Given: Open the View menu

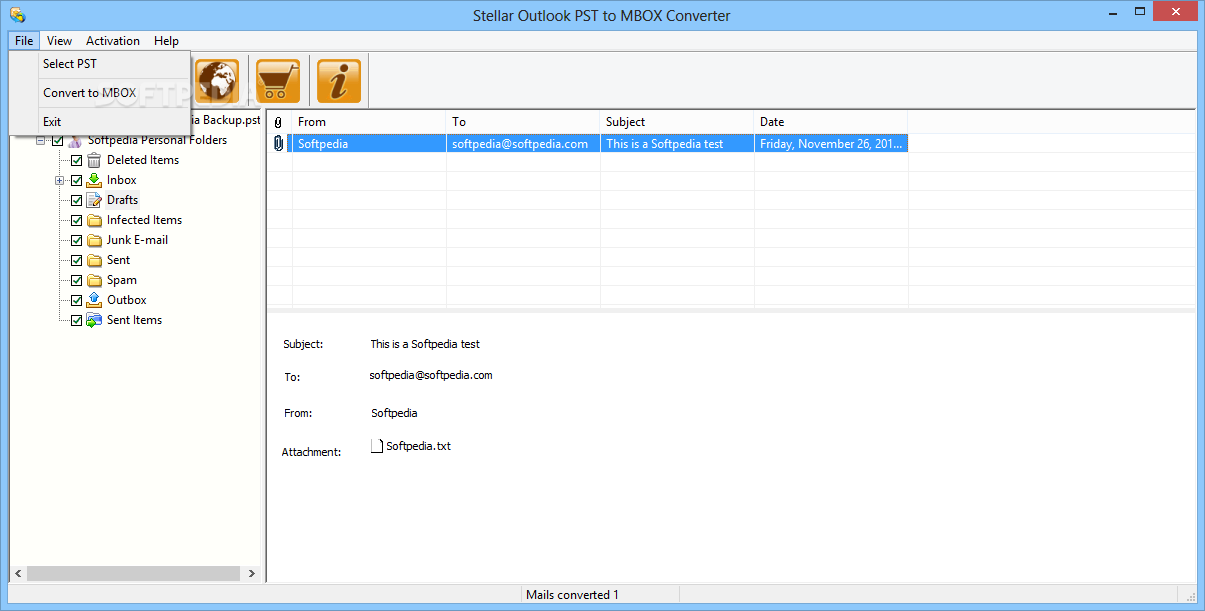Looking at the screenshot, I should coord(59,41).
